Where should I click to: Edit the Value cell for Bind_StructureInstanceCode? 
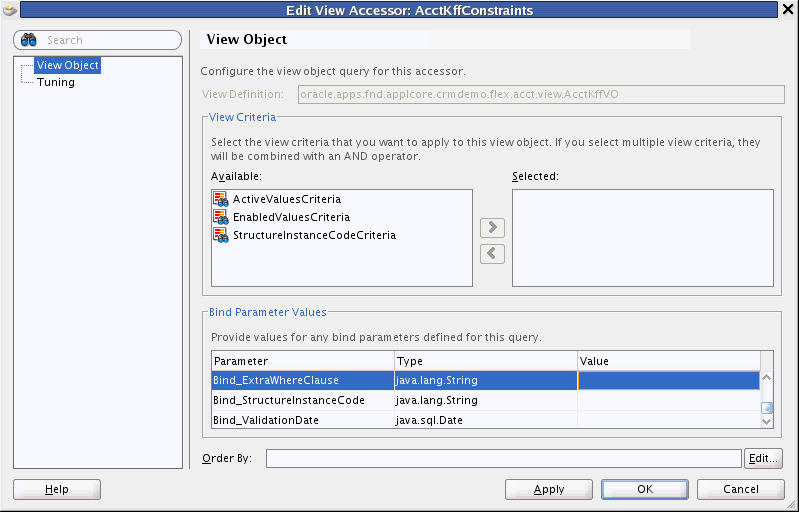(669, 400)
